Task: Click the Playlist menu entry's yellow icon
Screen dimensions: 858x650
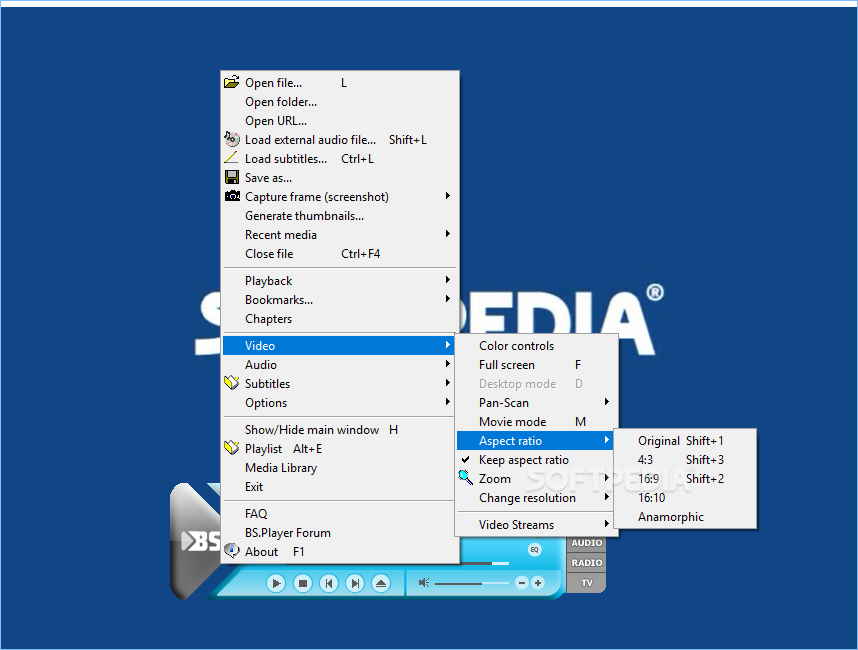Action: coord(231,448)
